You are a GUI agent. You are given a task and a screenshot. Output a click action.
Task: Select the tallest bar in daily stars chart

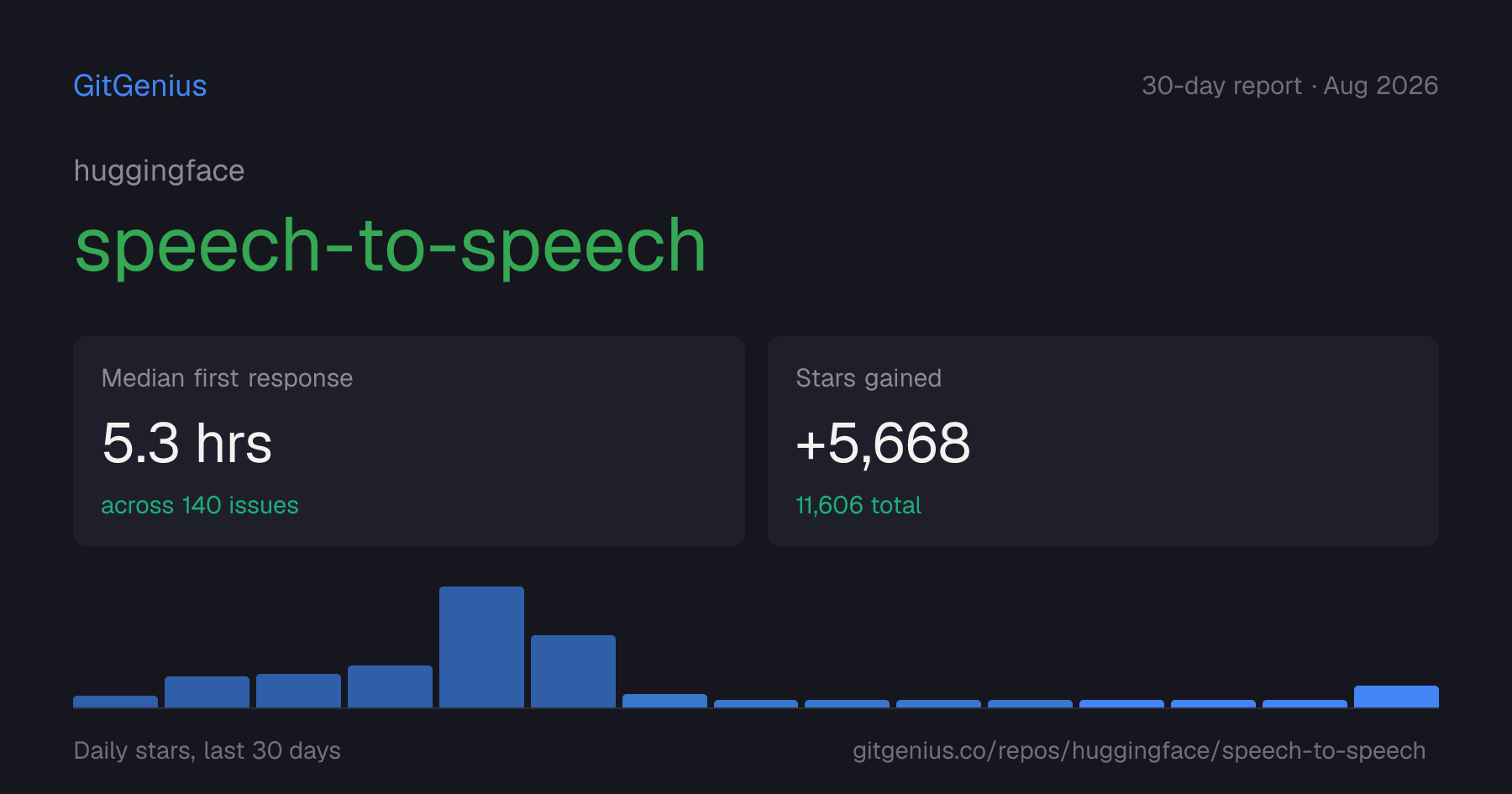481,647
